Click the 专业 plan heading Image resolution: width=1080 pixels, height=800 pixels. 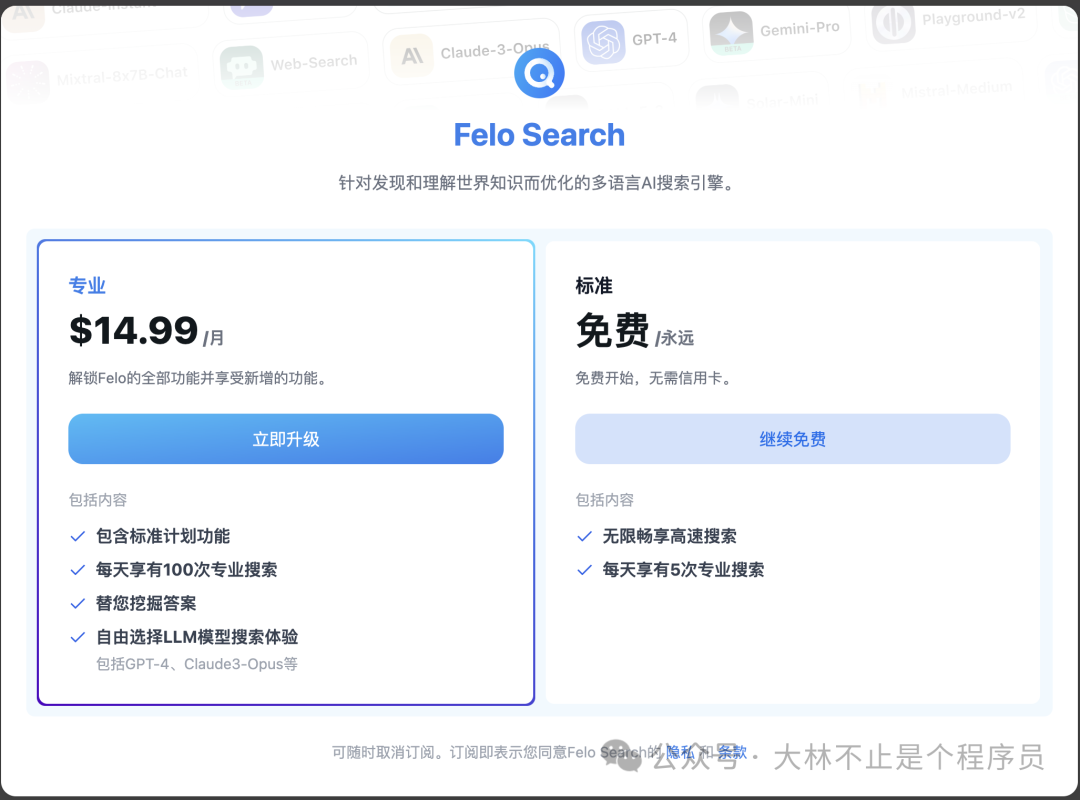pos(87,285)
